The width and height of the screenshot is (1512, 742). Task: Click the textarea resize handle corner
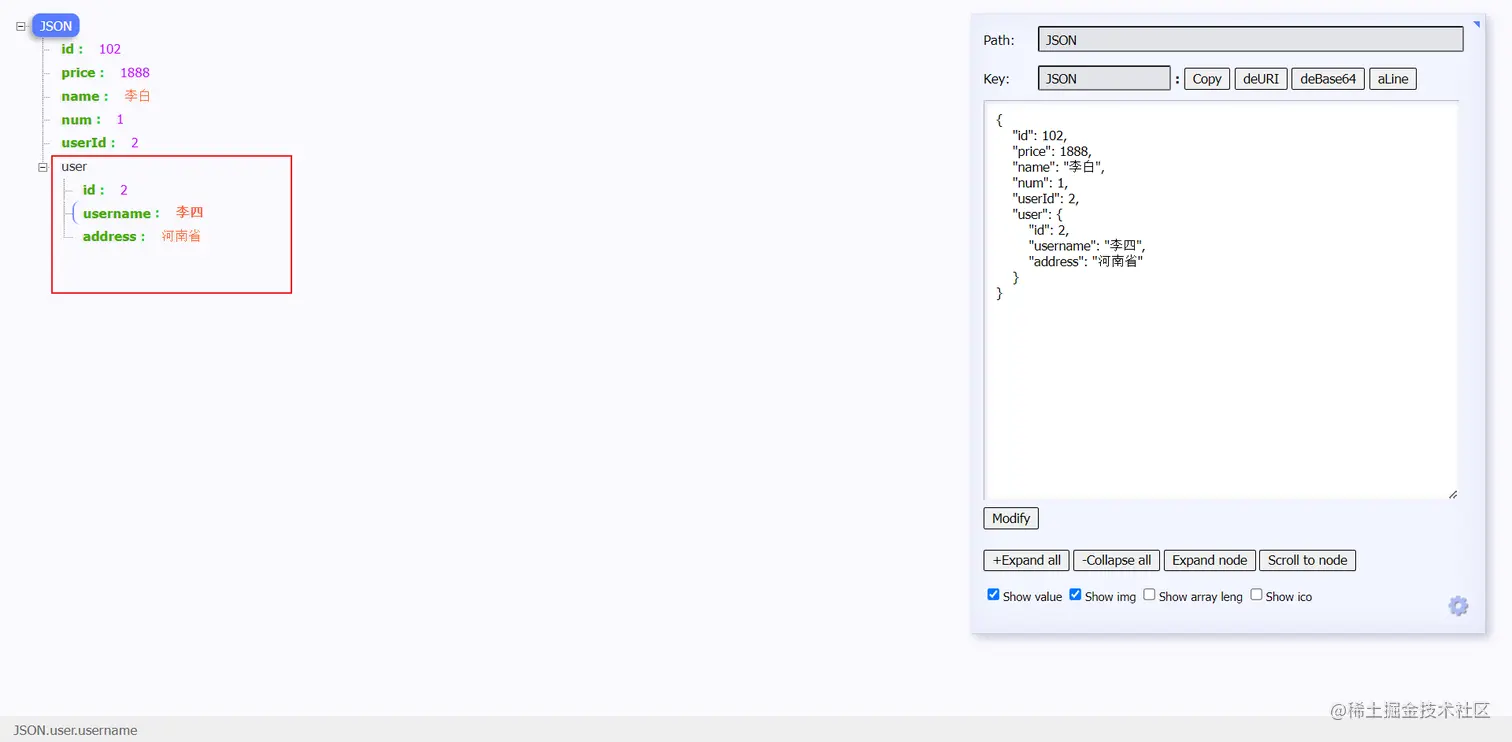click(1452, 493)
